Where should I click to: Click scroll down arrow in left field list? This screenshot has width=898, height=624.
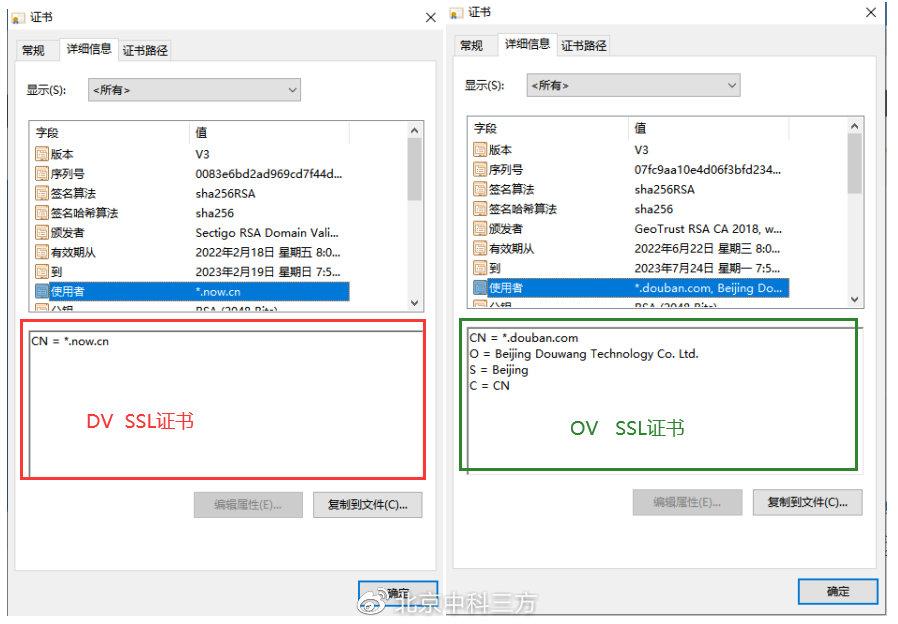click(x=415, y=303)
